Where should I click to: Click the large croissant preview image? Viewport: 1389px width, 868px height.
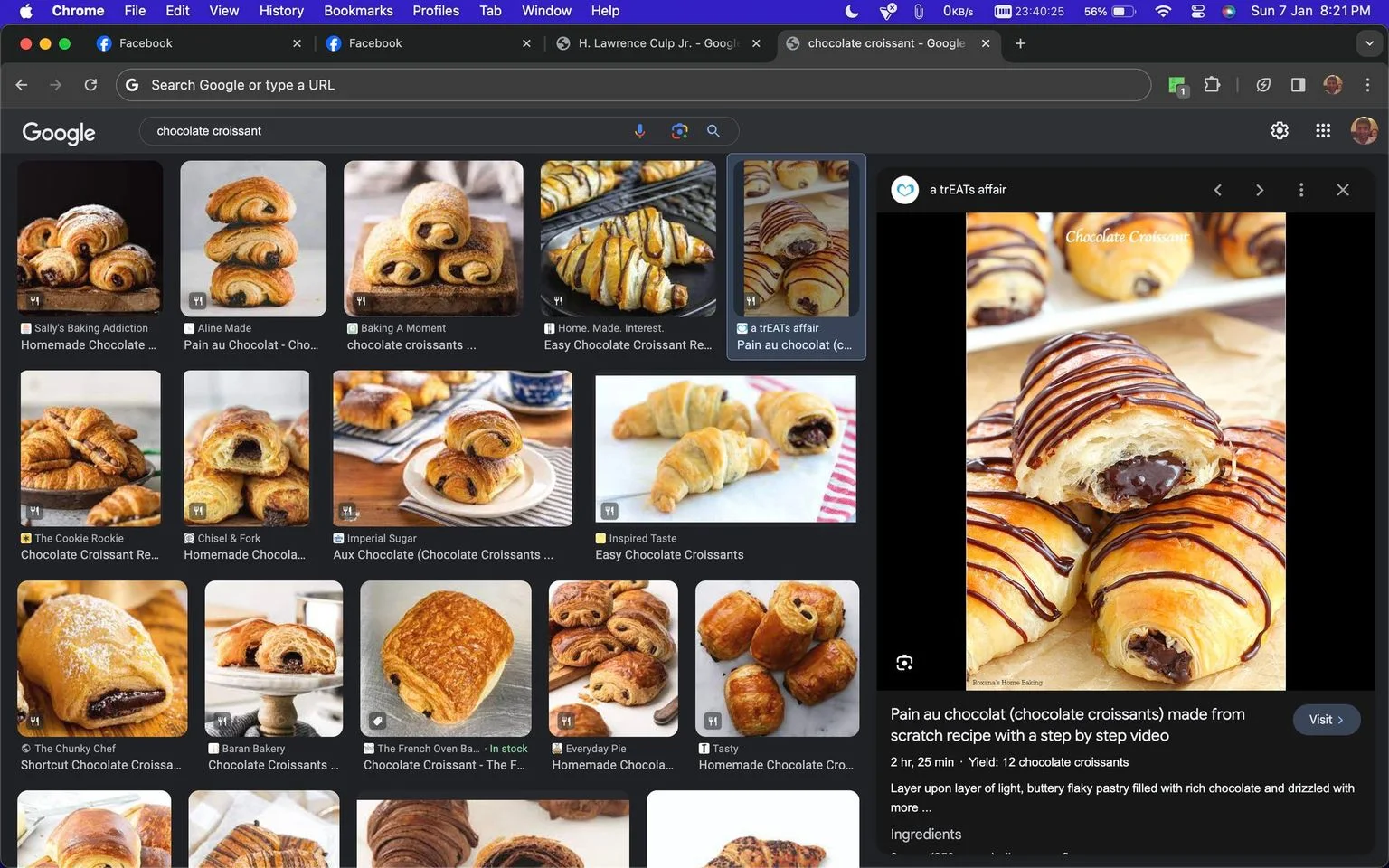pos(1126,451)
